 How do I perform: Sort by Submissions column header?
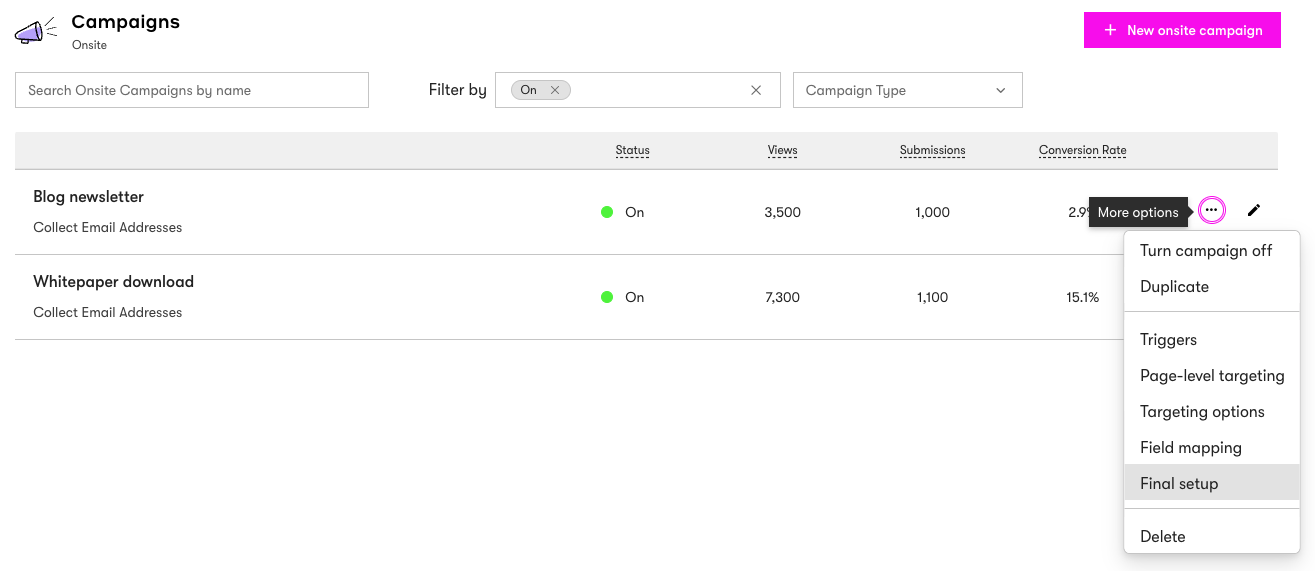932,150
